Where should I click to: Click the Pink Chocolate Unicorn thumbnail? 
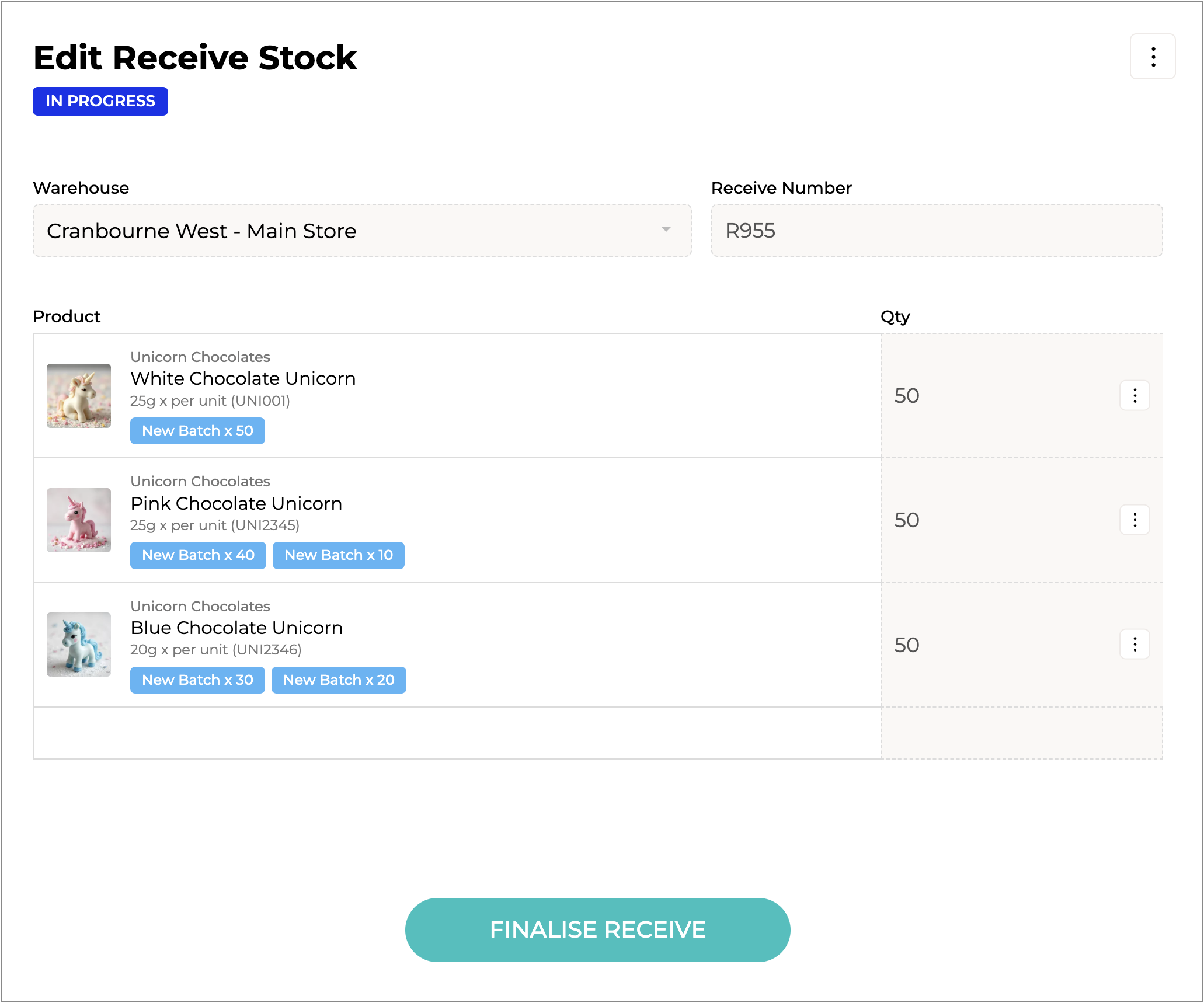click(79, 520)
